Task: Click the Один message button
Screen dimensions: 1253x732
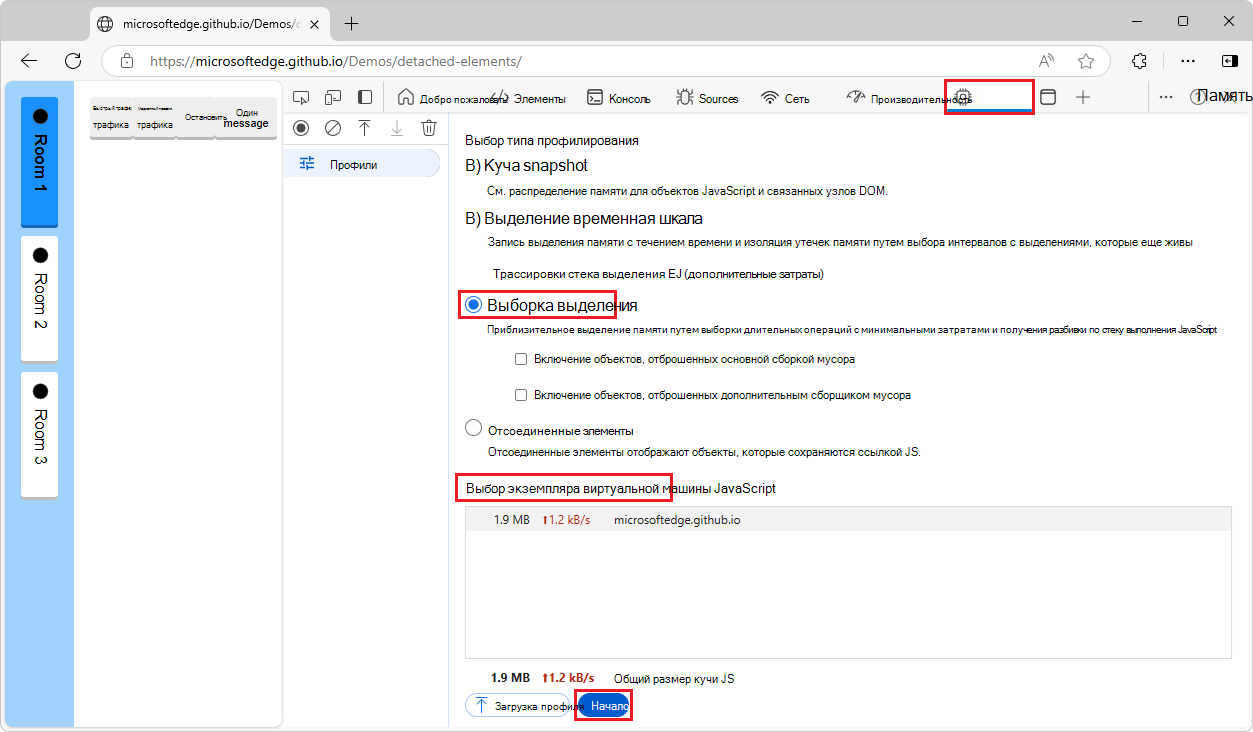Action: coord(246,118)
